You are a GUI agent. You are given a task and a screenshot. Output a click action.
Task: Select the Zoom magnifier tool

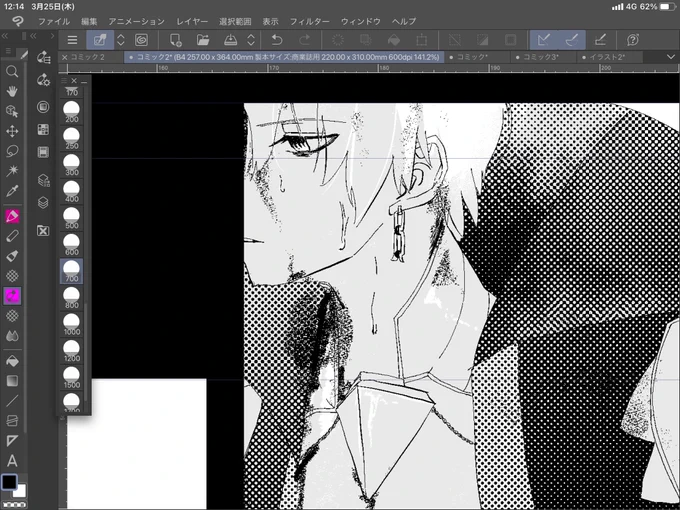coord(12,71)
